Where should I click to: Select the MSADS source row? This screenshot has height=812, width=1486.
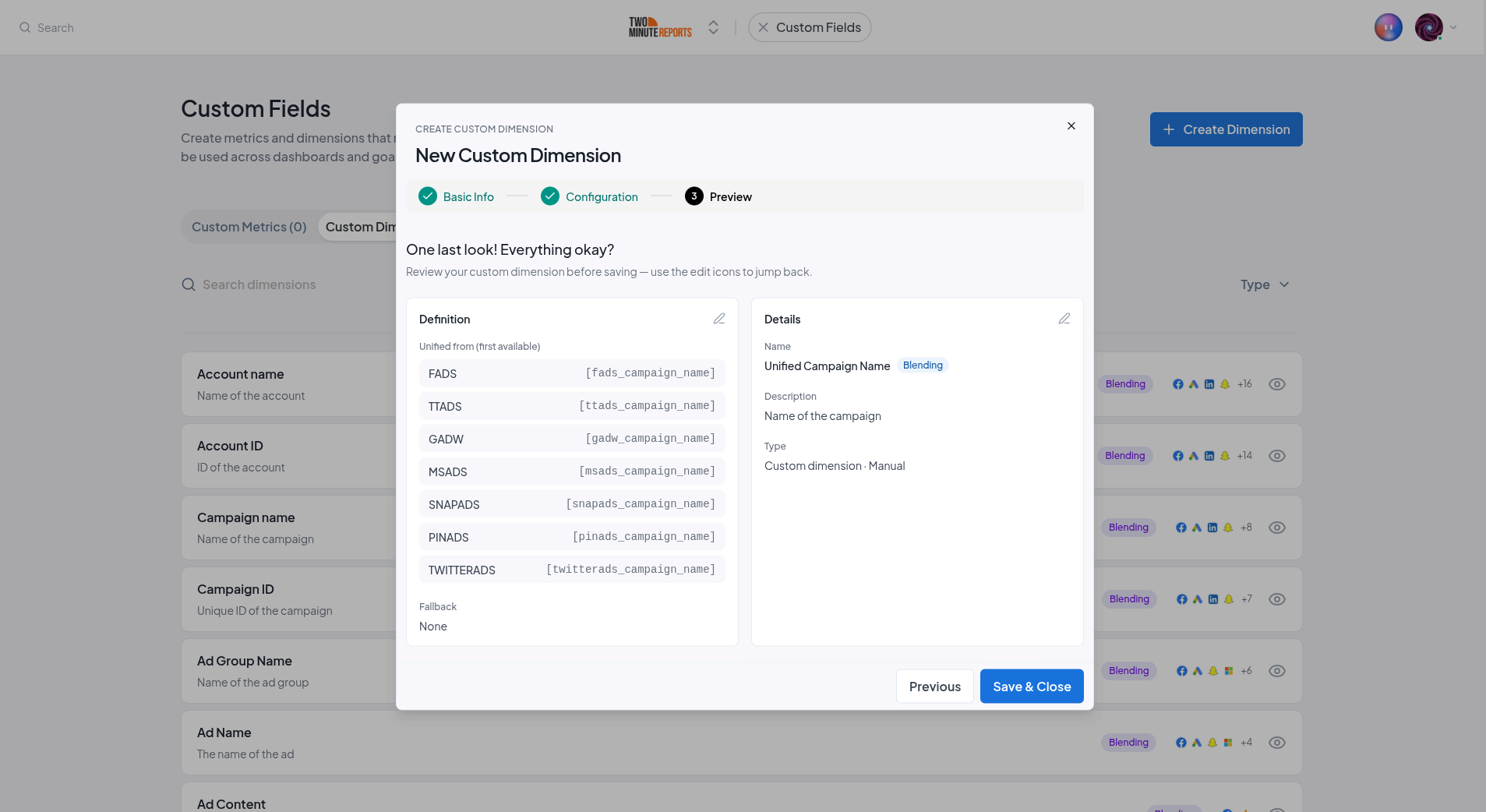(572, 471)
